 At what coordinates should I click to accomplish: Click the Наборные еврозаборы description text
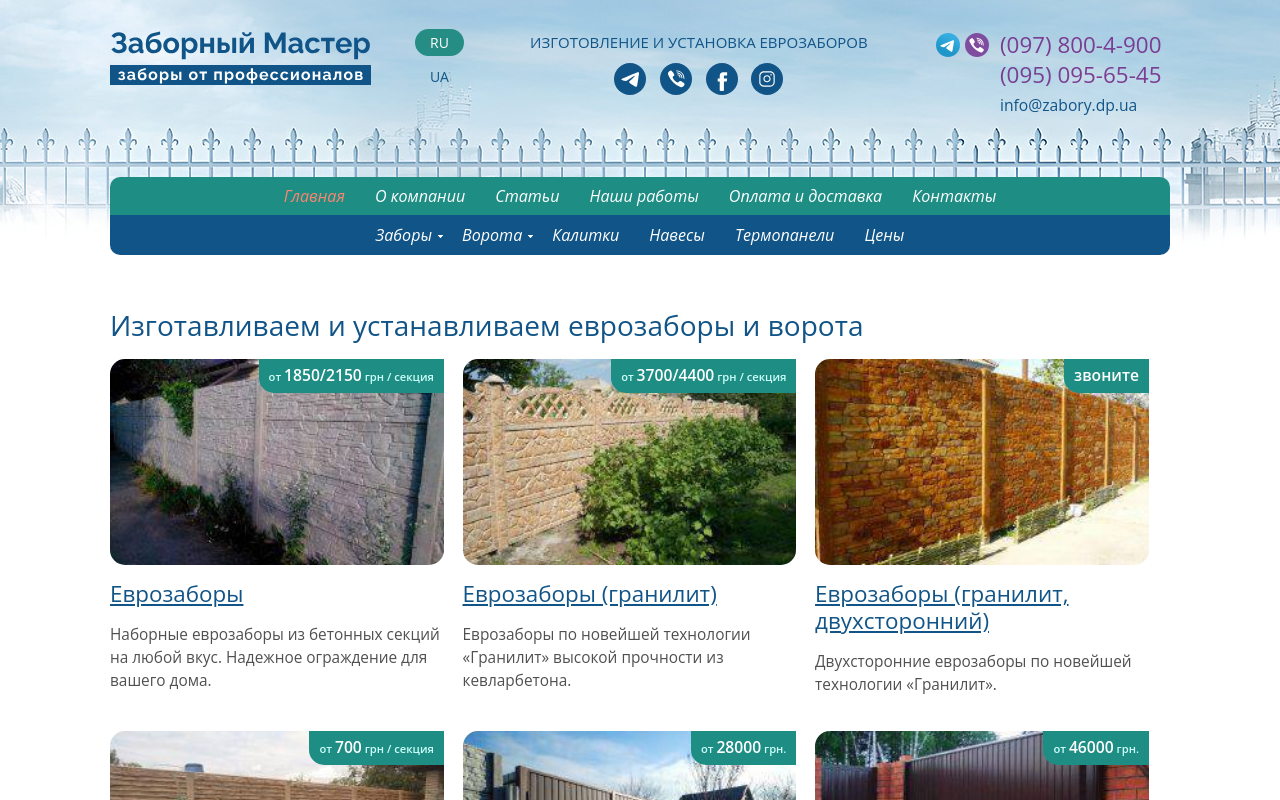(x=275, y=657)
